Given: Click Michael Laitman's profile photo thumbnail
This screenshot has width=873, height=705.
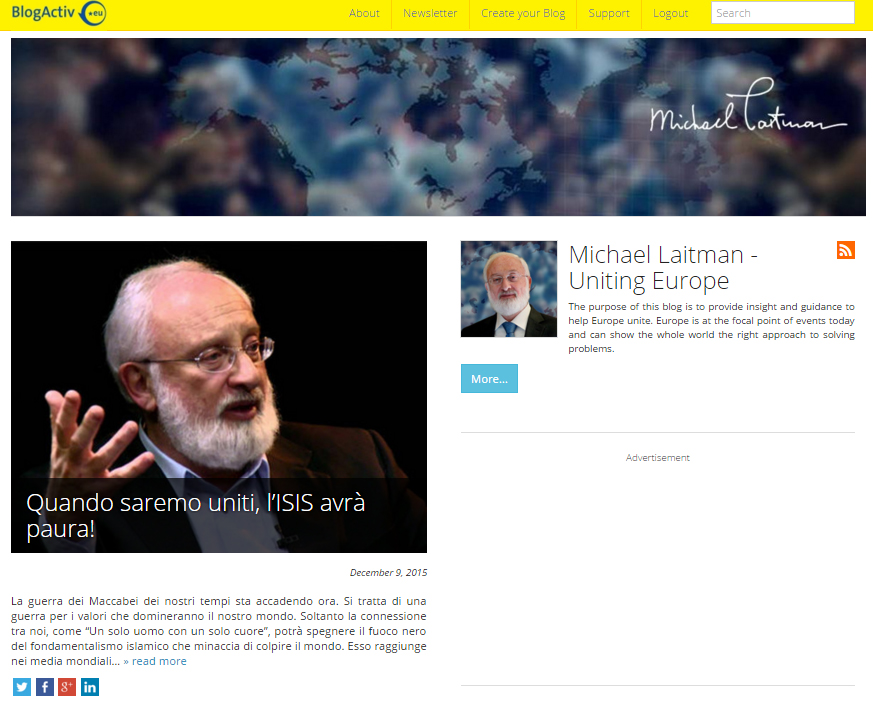Looking at the screenshot, I should click(x=508, y=289).
